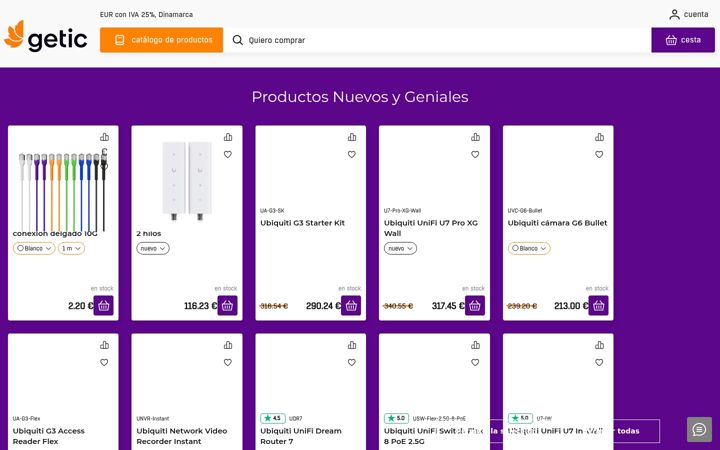Favorite Ubiquiti UniFi U7 Pro XG Wall

tap(475, 155)
